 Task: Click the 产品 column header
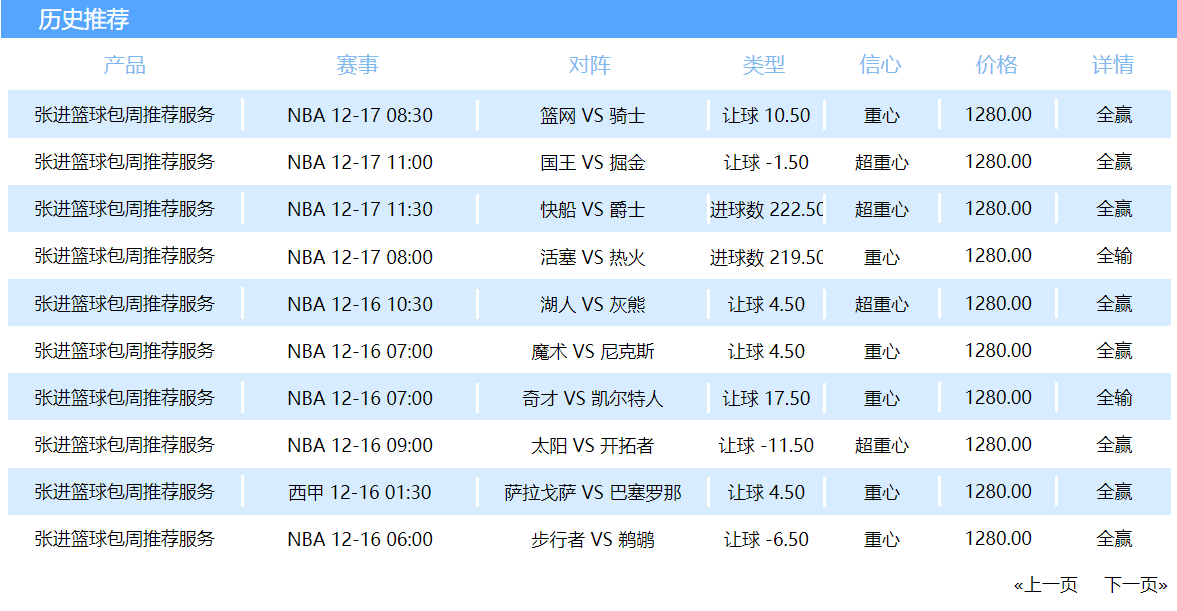coord(125,65)
